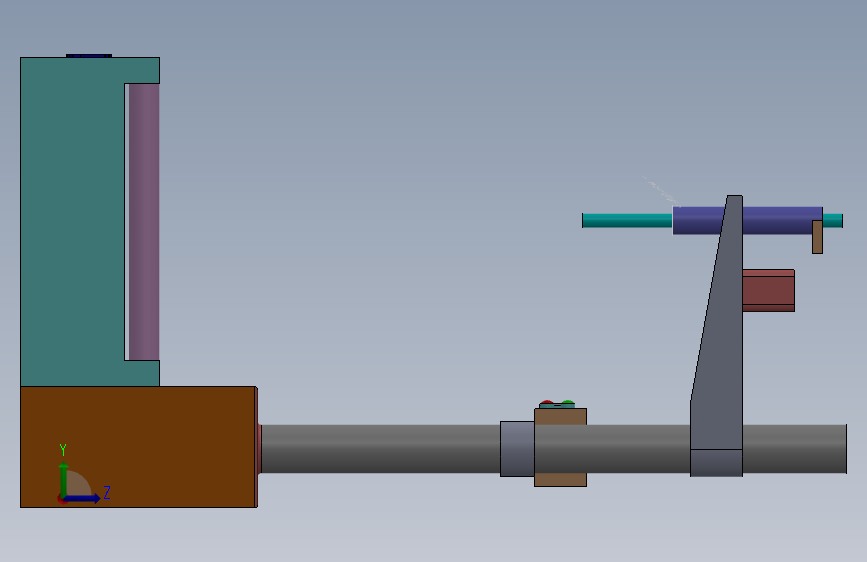Select the teal vertical column body
Image resolution: width=867 pixels, height=562 pixels.
coord(72,221)
